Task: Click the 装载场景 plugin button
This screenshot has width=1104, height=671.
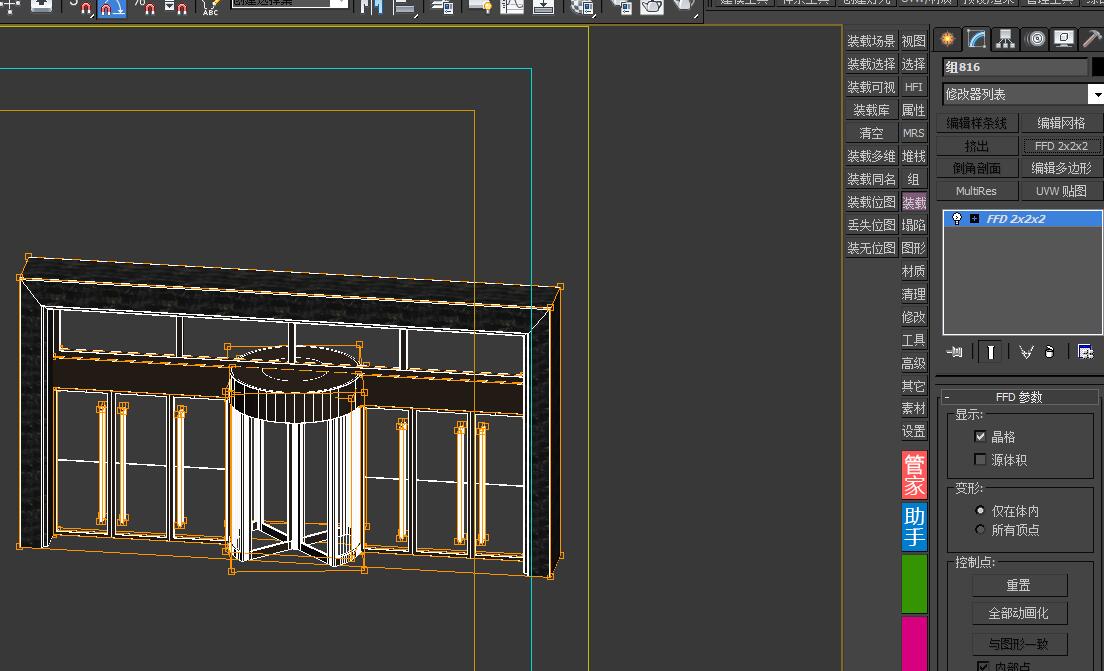Action: click(871, 41)
